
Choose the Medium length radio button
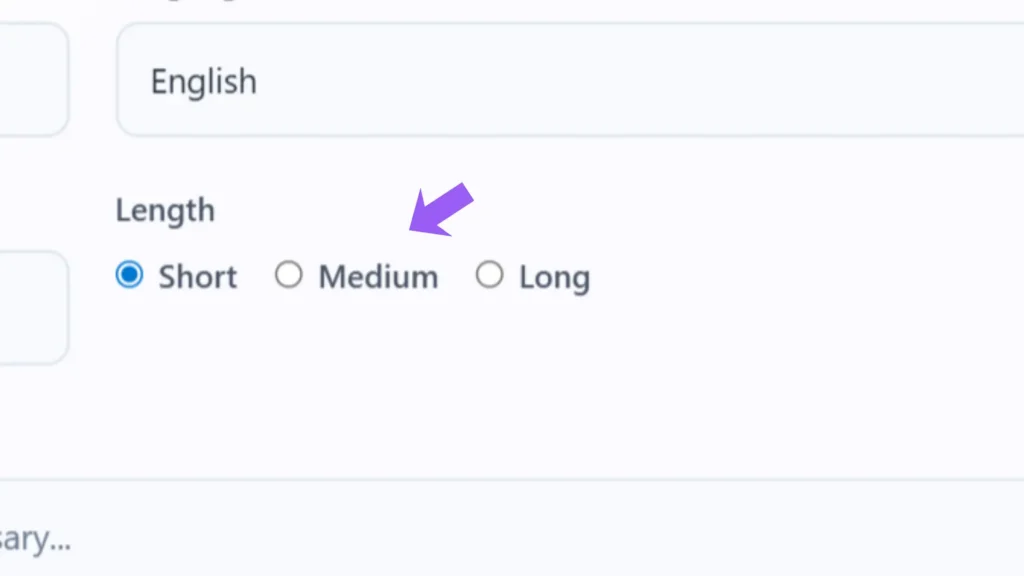tap(289, 275)
